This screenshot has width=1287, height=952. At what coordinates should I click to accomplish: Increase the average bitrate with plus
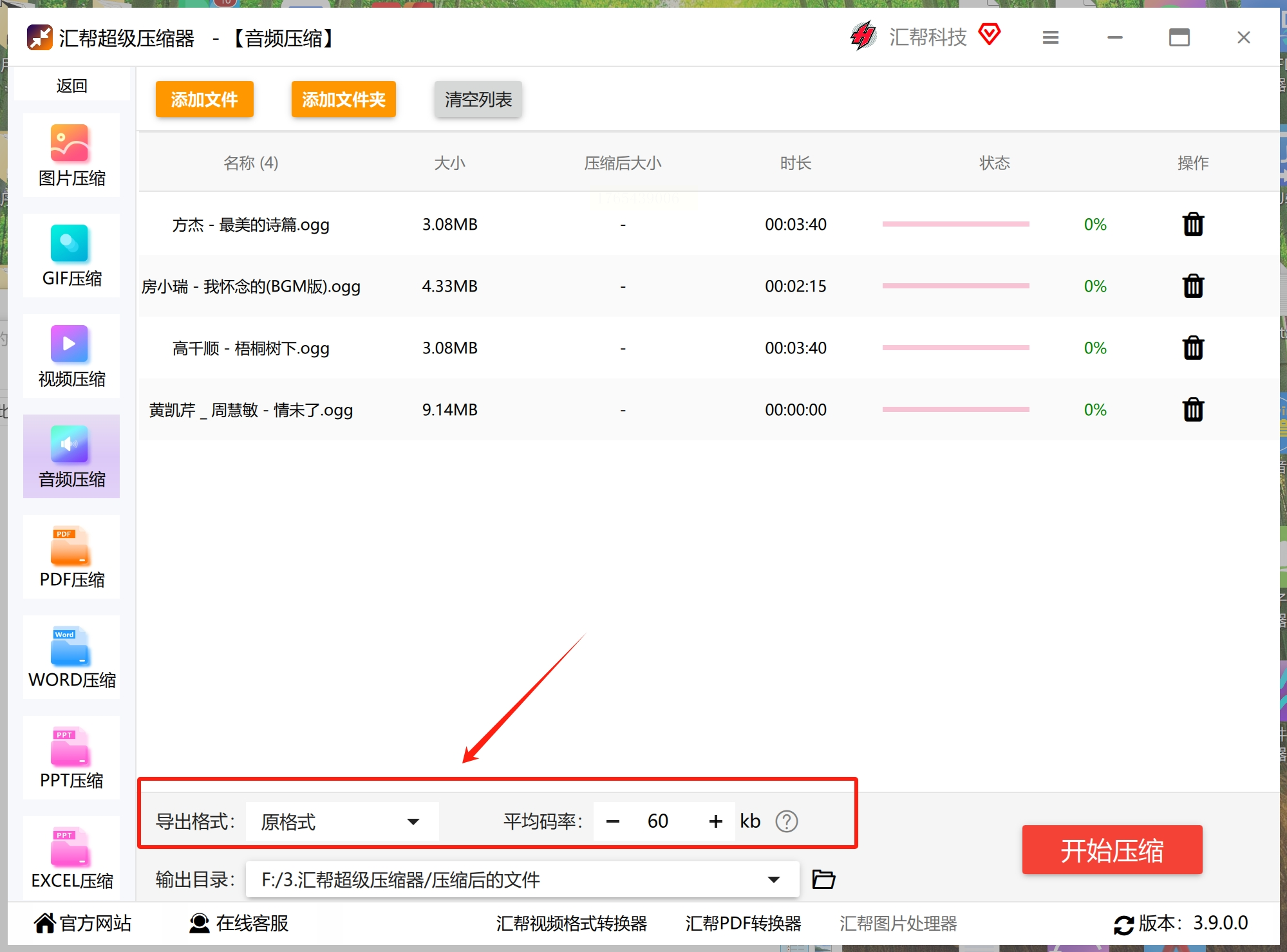[715, 821]
